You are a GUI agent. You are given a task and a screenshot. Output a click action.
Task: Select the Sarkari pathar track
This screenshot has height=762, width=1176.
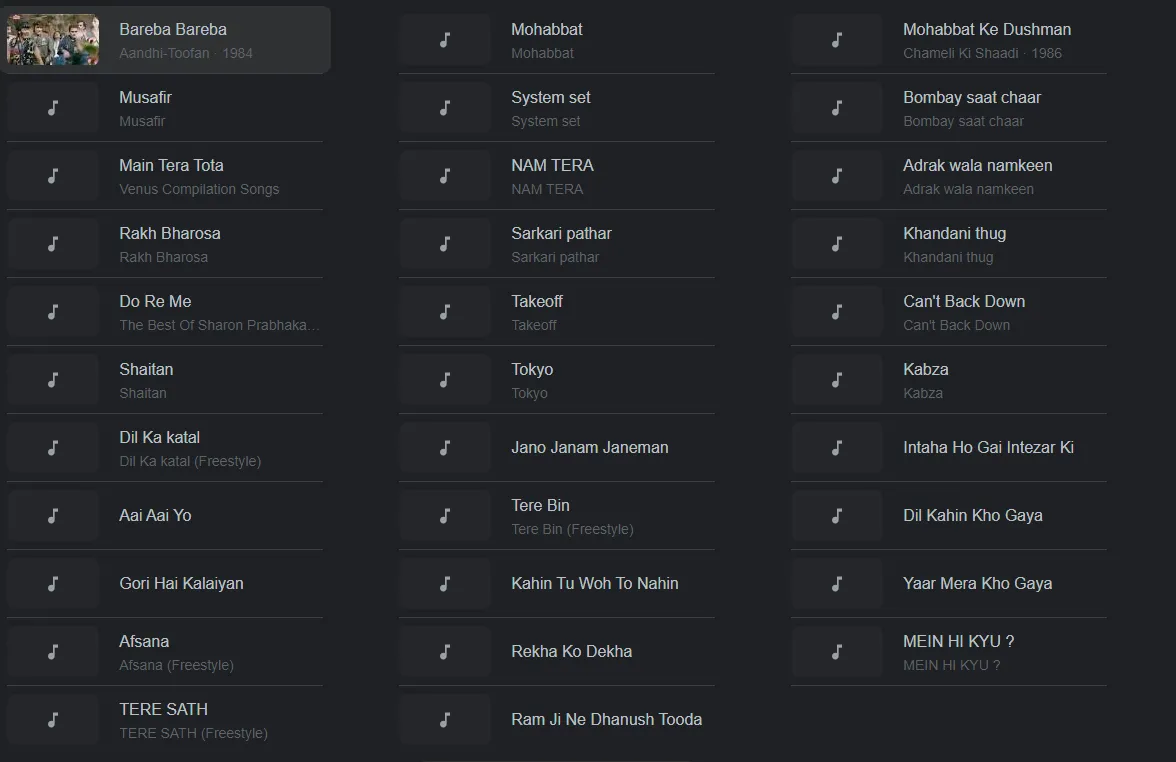(561, 233)
